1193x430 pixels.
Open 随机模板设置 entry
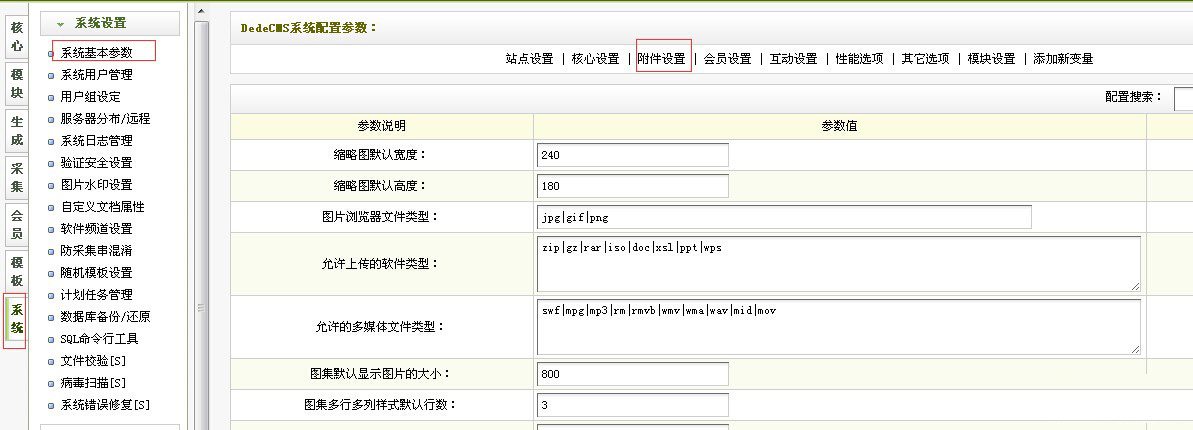coord(97,272)
